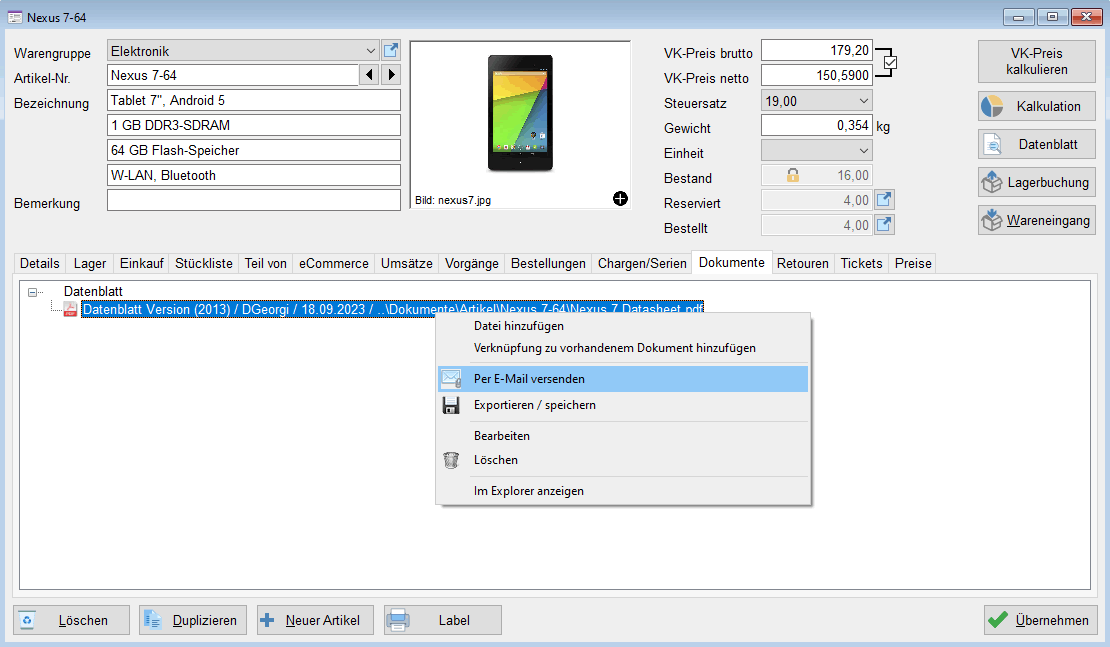Viewport: 1110px width, 647px height.
Task: Click the Artikel-Nr. field Nexus 7-64
Action: [x=233, y=75]
